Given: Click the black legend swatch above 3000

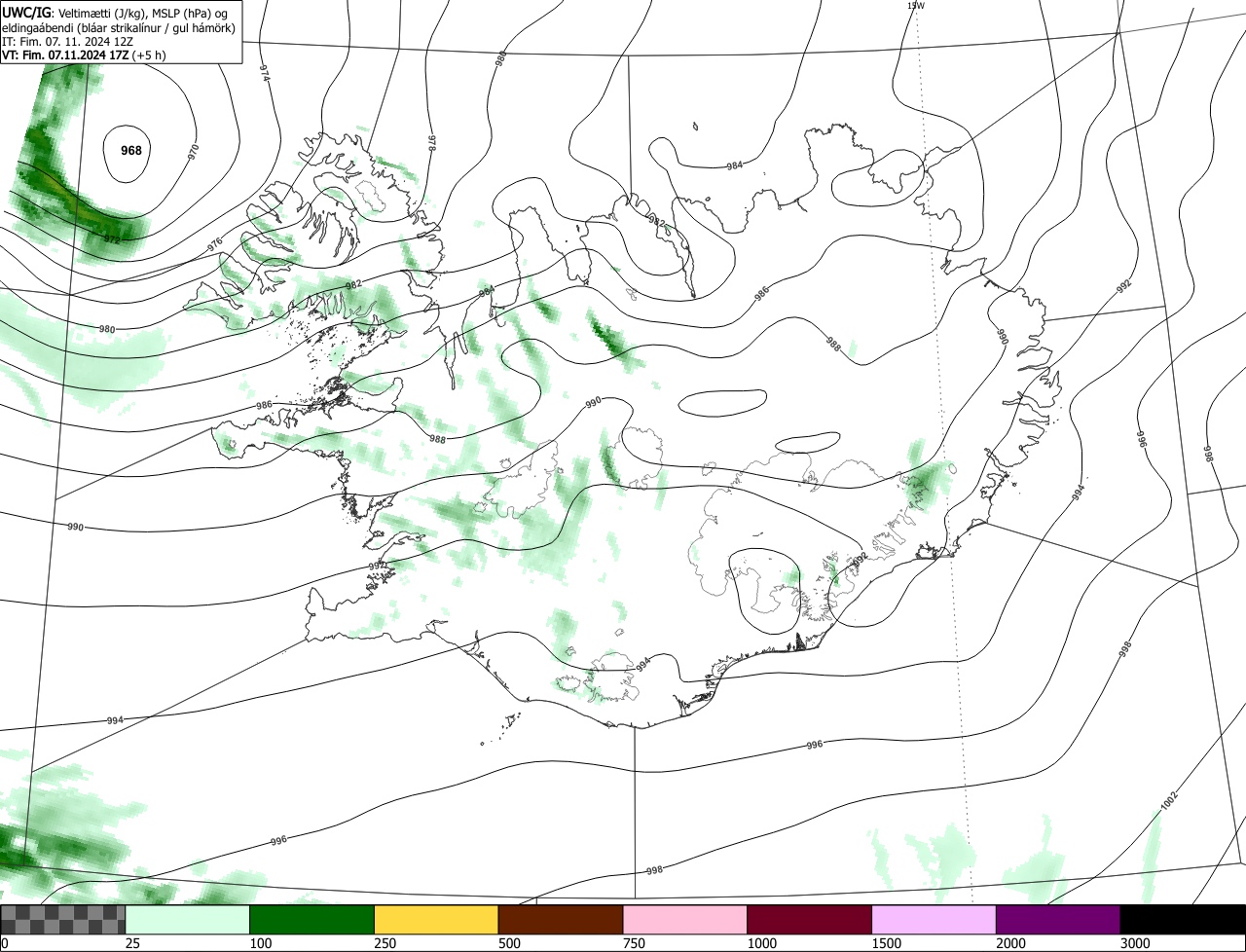Looking at the screenshot, I should coord(1183,920).
